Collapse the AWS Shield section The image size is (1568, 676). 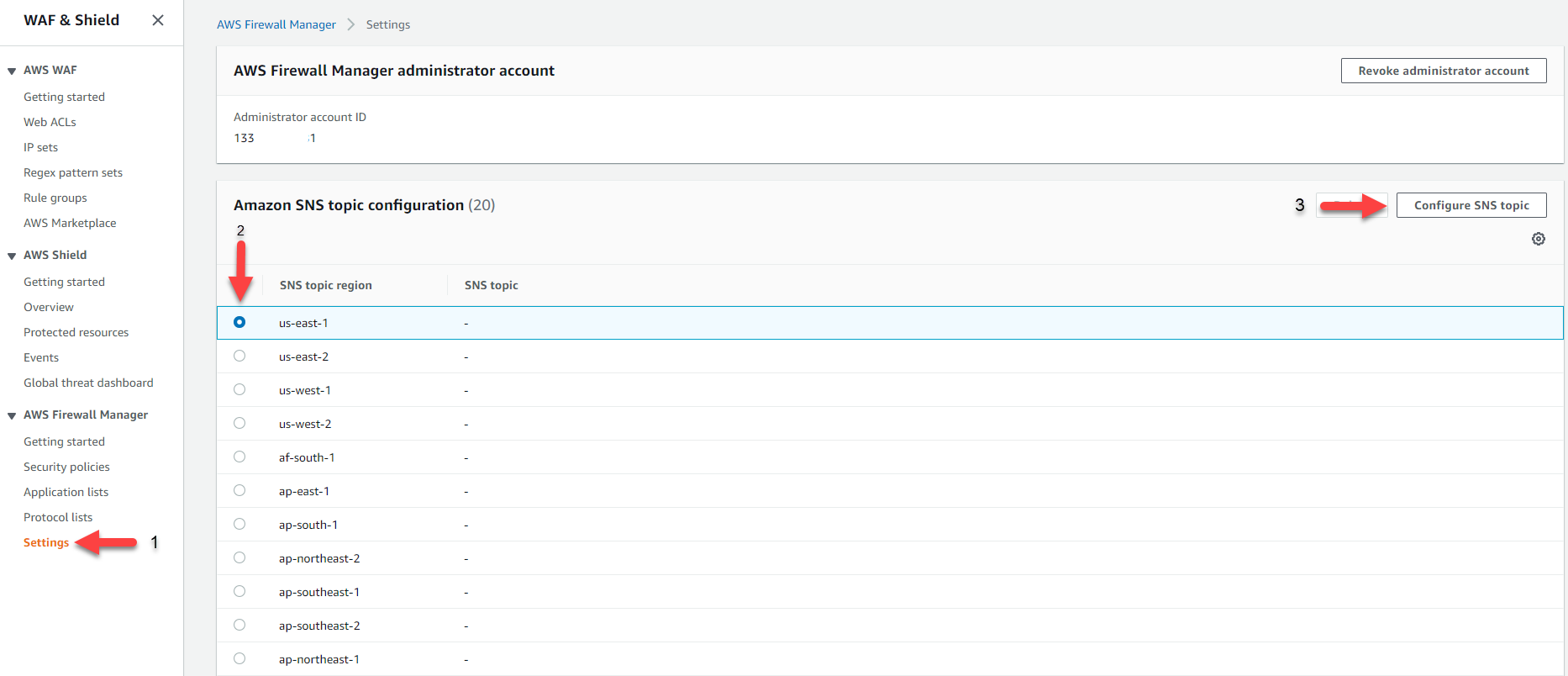click(x=12, y=256)
